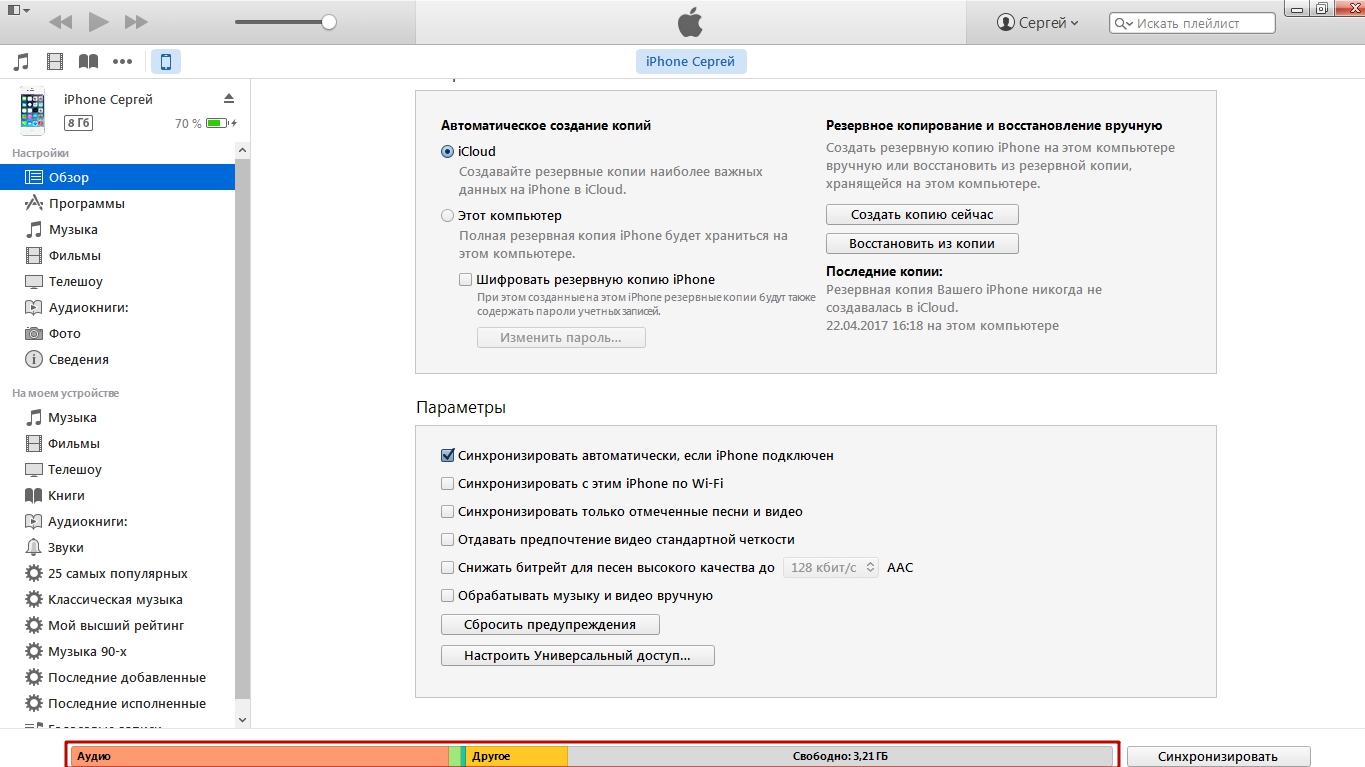The width and height of the screenshot is (1365, 767).
Task: Play the current track
Action: (x=98, y=21)
